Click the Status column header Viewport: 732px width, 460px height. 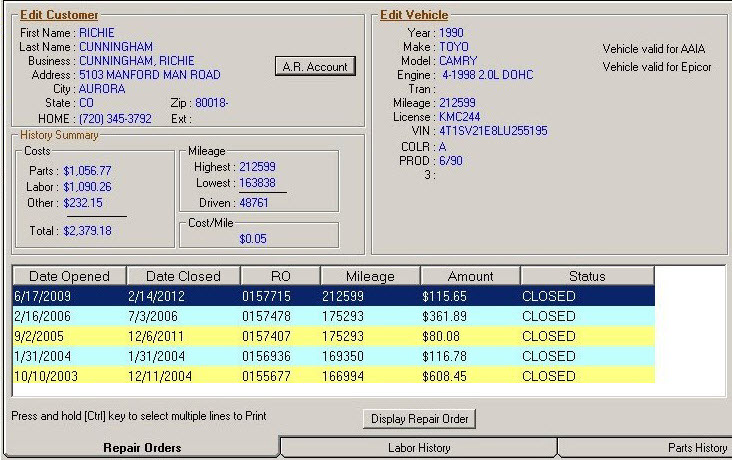(587, 276)
